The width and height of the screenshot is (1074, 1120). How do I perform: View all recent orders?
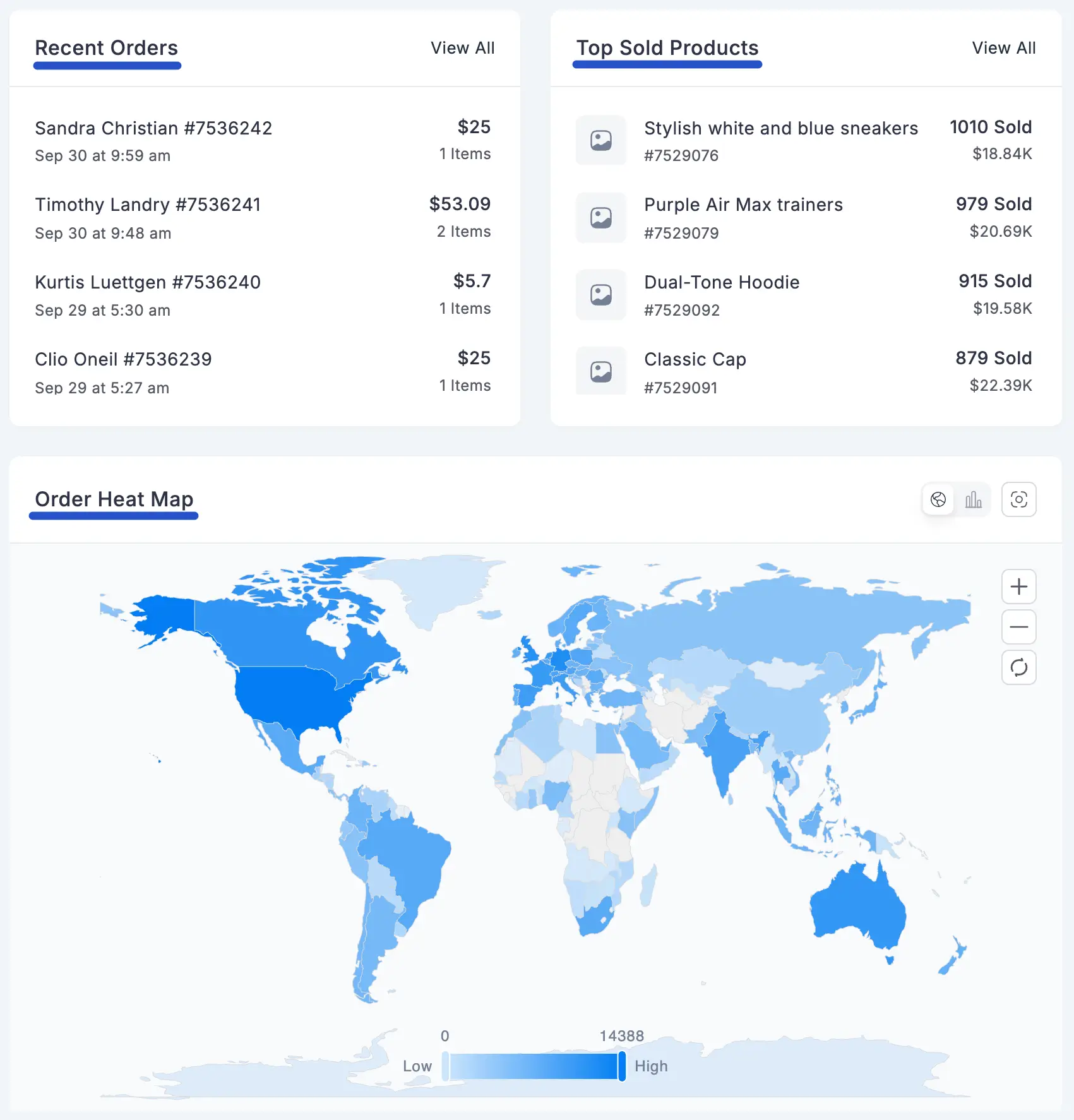pyautogui.click(x=463, y=48)
